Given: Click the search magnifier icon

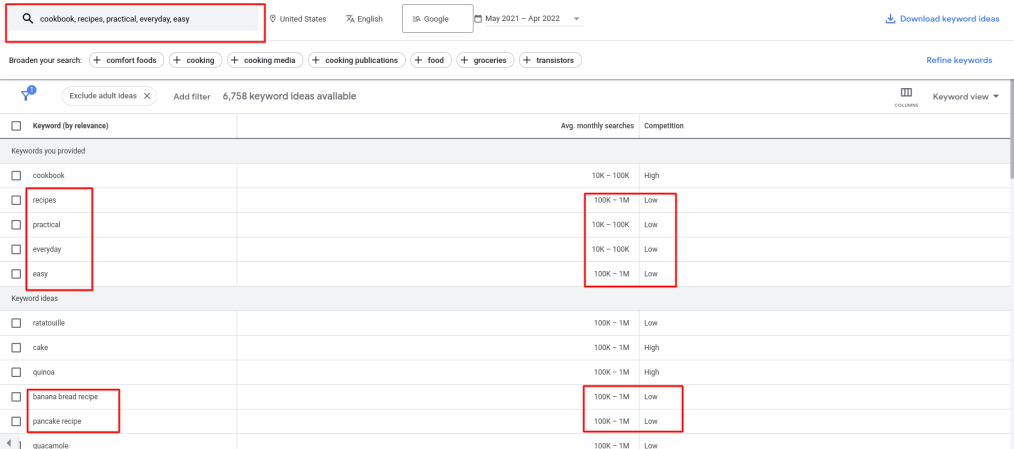Looking at the screenshot, I should pyautogui.click(x=27, y=19).
